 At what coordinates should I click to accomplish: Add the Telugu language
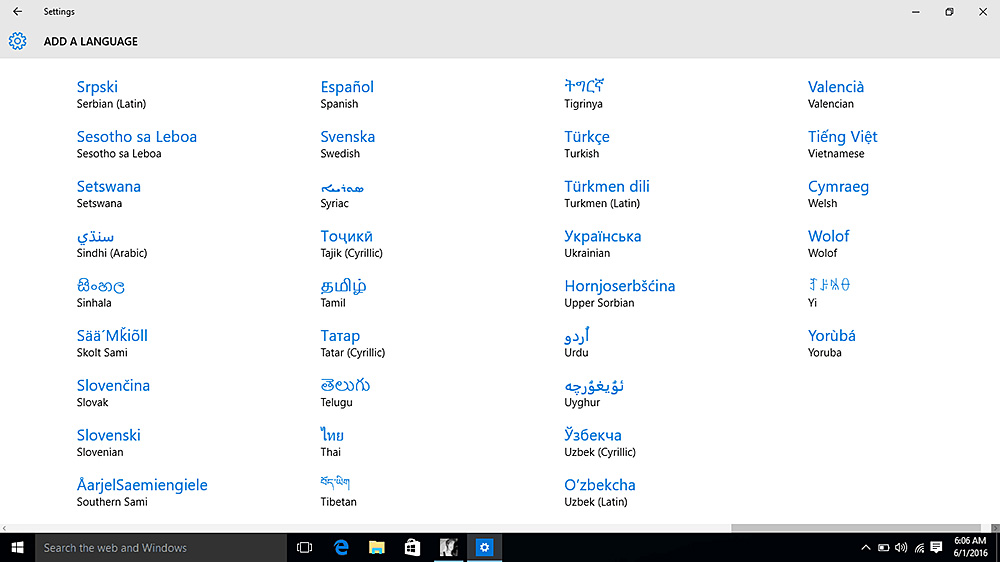345,392
